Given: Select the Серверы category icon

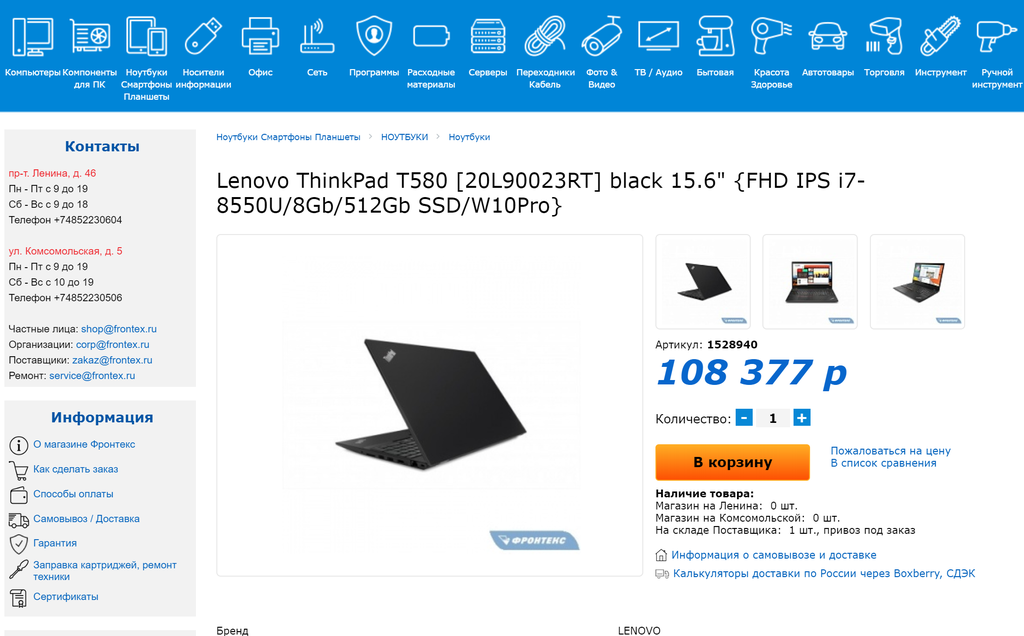Looking at the screenshot, I should (x=488, y=37).
